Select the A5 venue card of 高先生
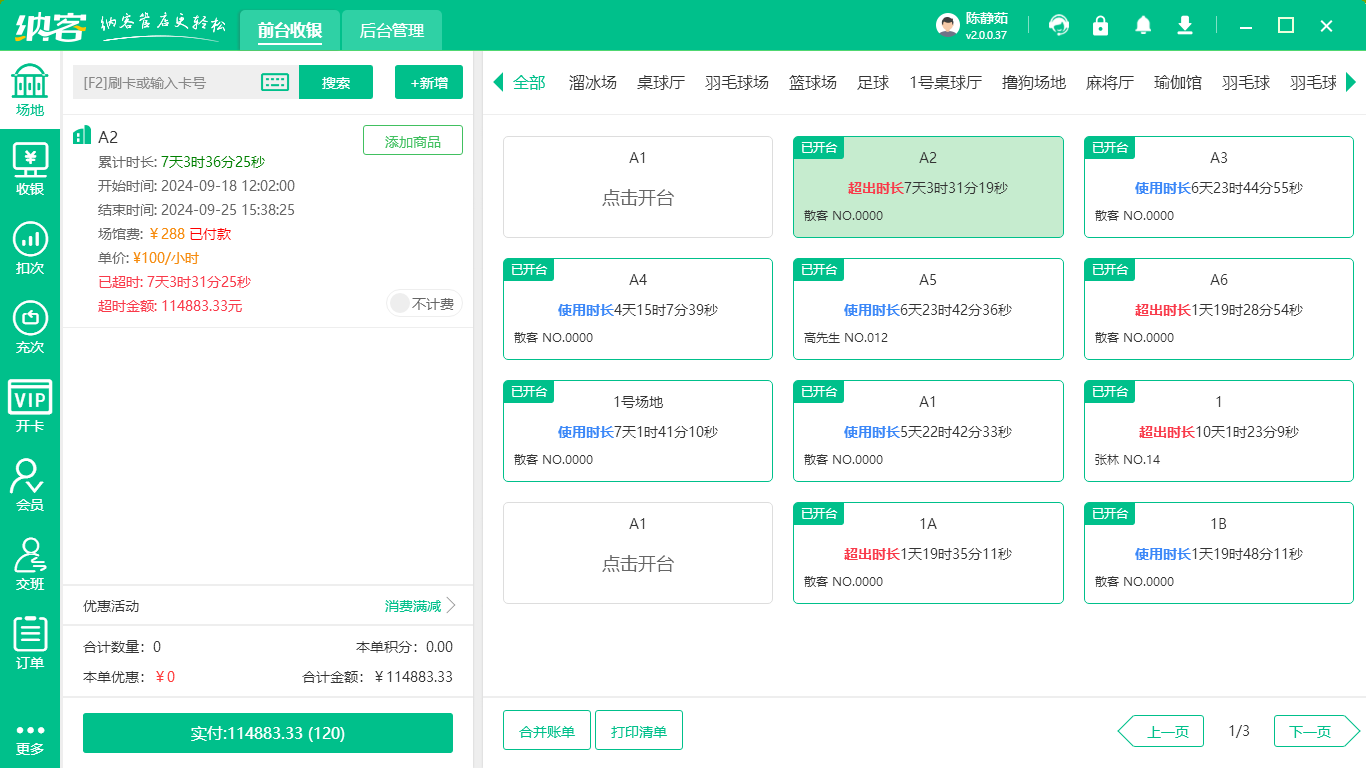Screen dimensions: 1366x768 (927, 309)
